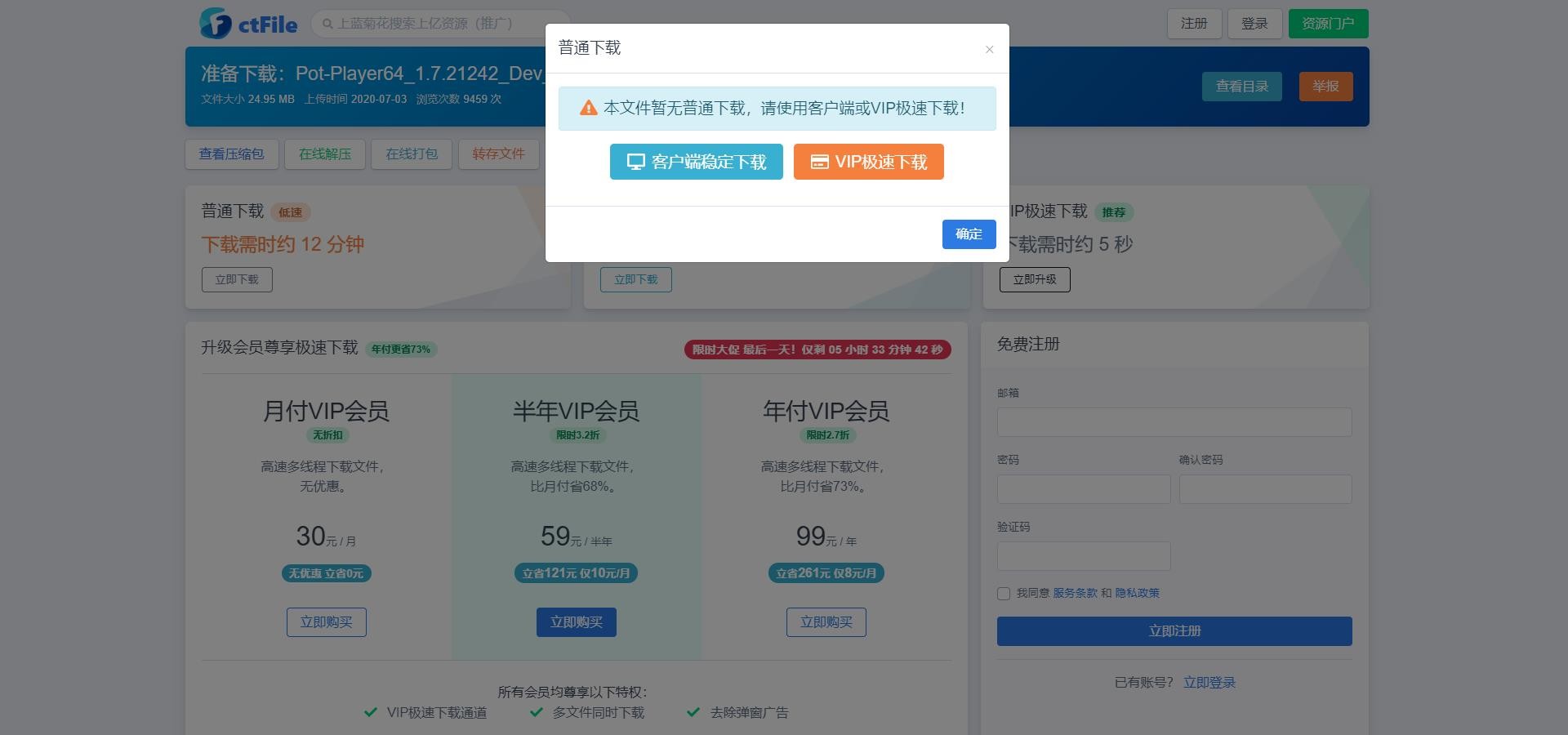Click the ctFile logo icon

click(216, 24)
